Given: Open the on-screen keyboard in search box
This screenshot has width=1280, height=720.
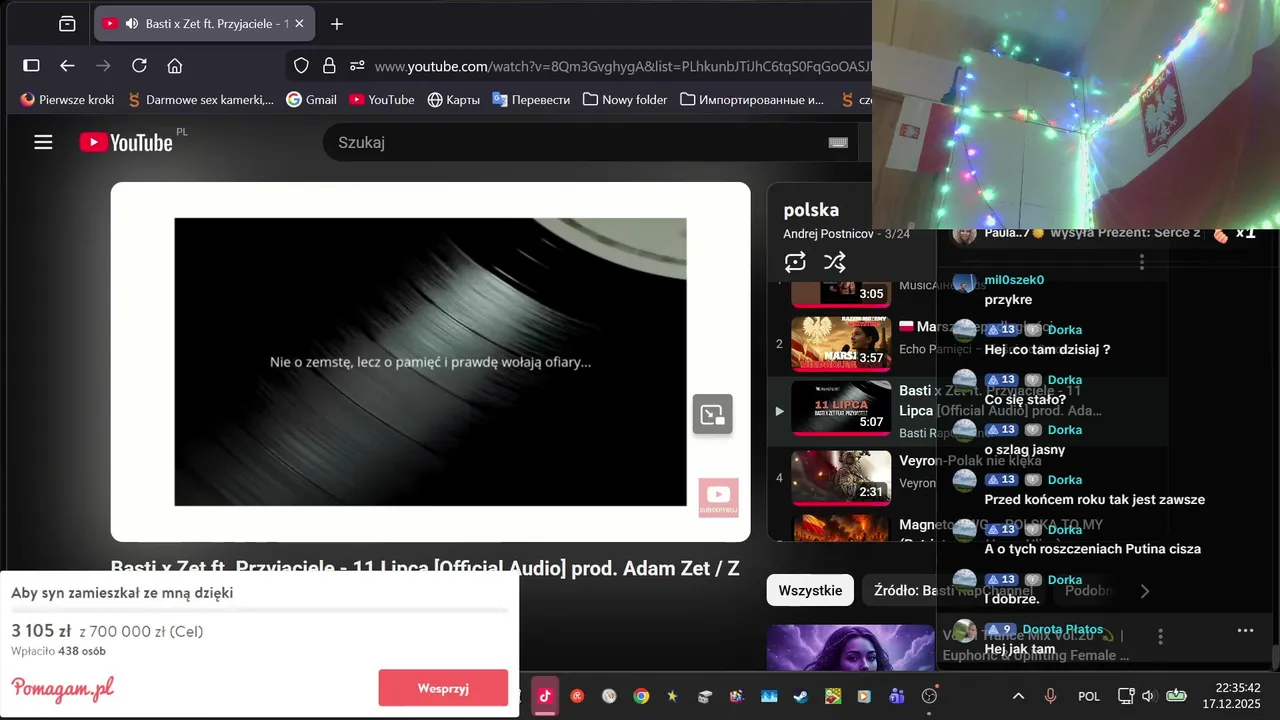Looking at the screenshot, I should click(x=838, y=143).
